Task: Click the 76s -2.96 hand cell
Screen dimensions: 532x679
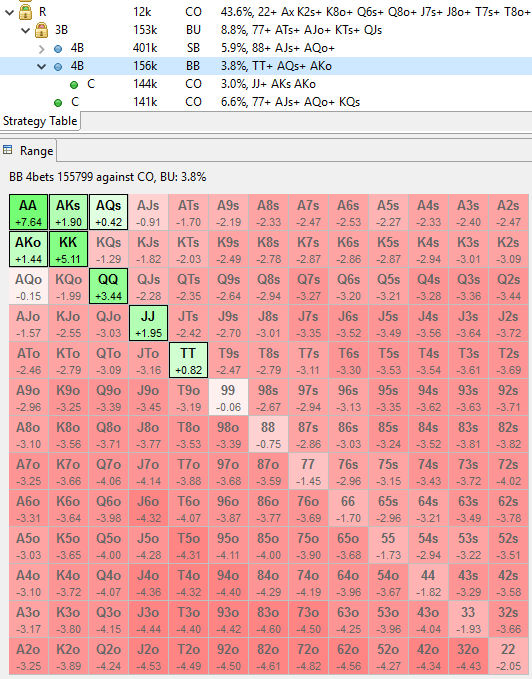Action: tap(348, 471)
